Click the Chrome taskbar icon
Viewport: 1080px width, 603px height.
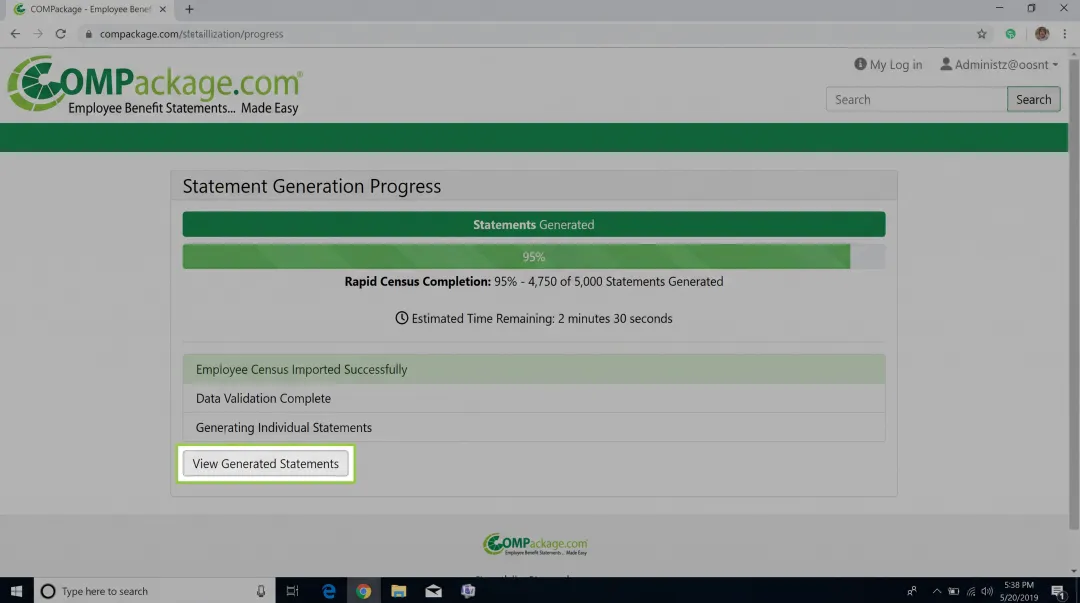coord(364,591)
